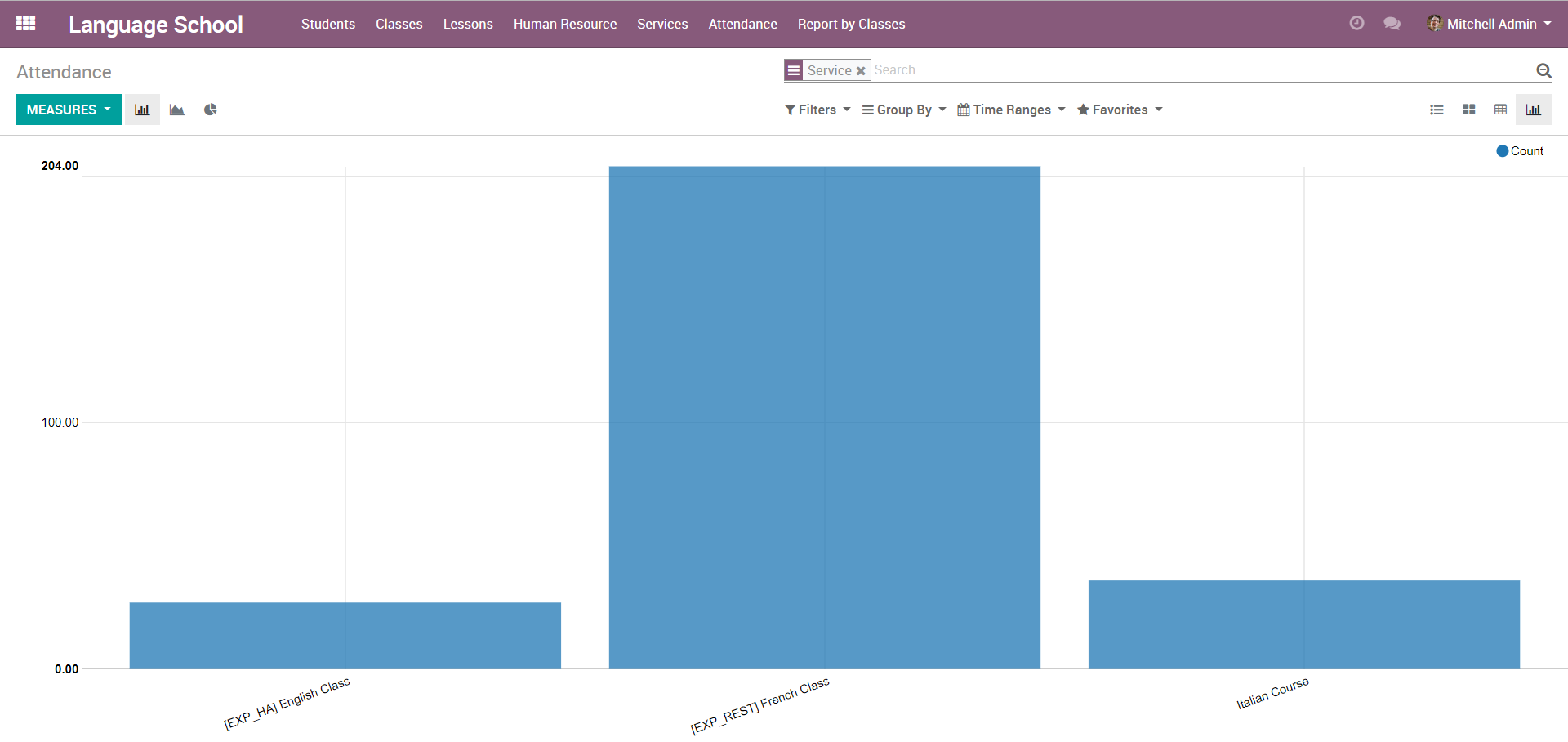
Task: Click the French Class bar
Action: coord(824,417)
